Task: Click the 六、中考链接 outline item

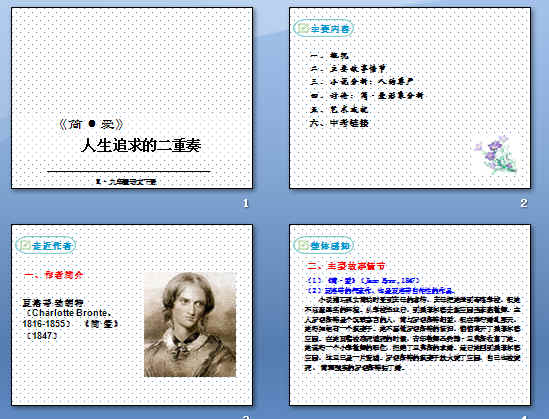Action: pos(339,123)
